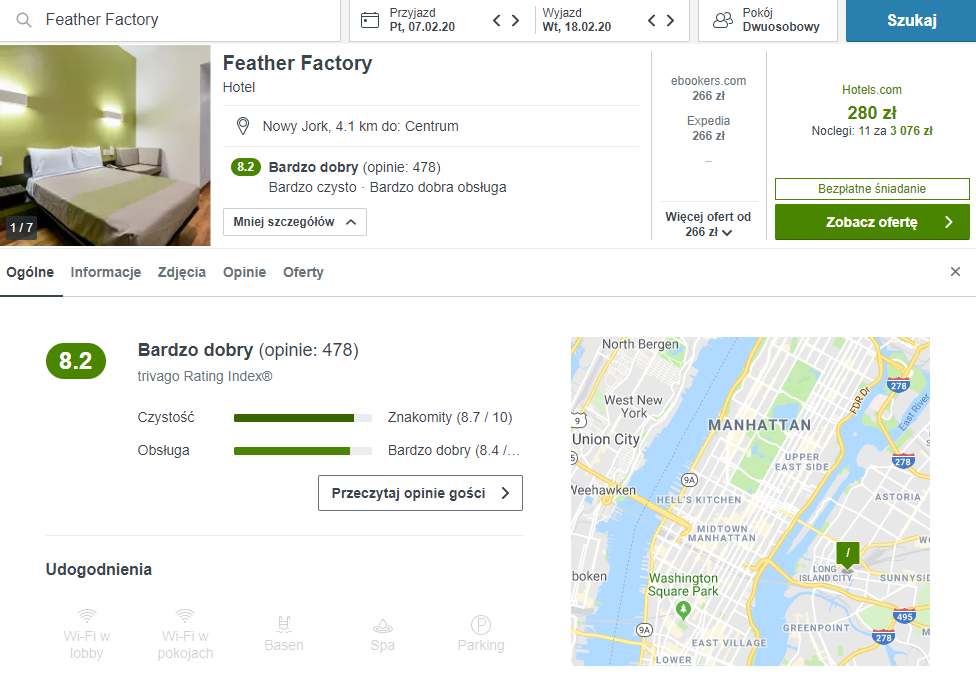The width and height of the screenshot is (976, 675).
Task: Click Zobacz ofertę green button
Action: [x=872, y=222]
